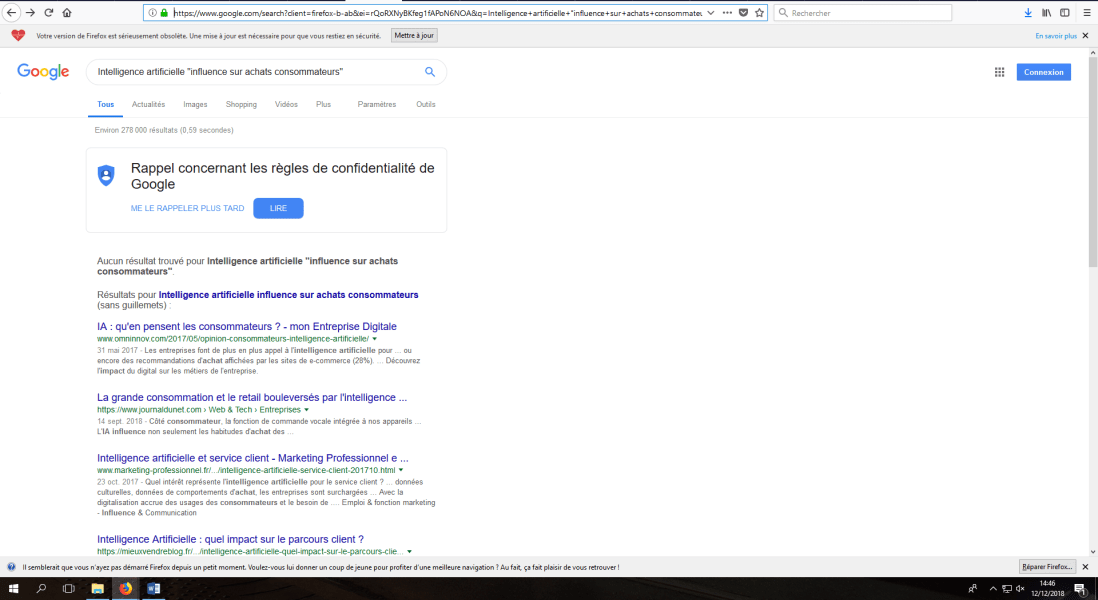Switch to the Actualités search tab
This screenshot has height=600, width=1098.
[x=148, y=104]
